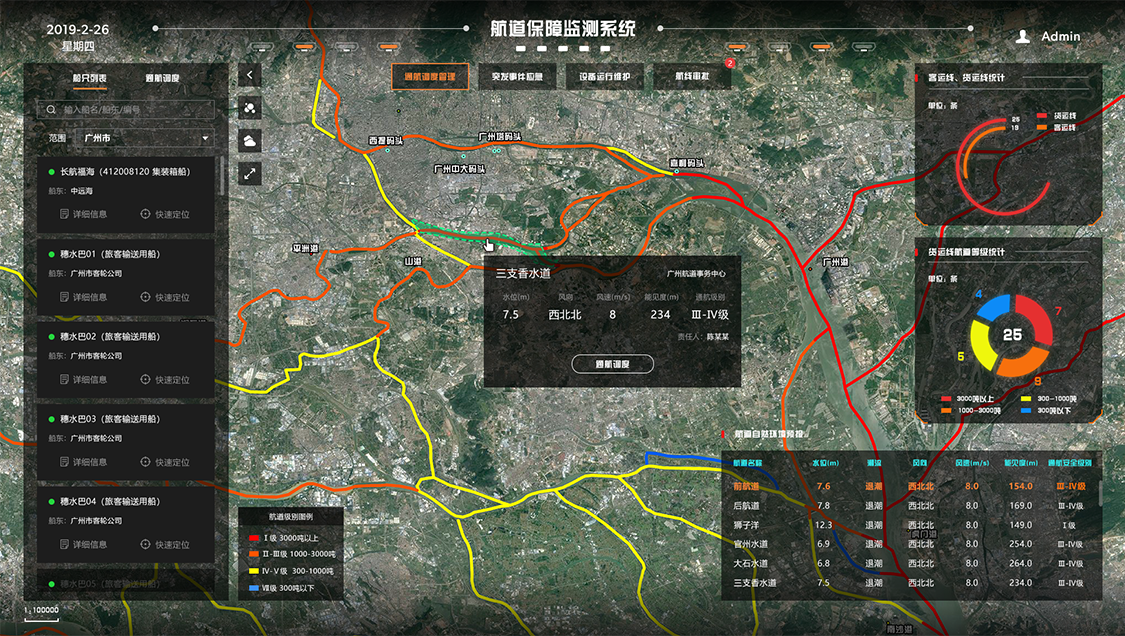Click the green status dot of 穗水巴02

tap(50, 336)
